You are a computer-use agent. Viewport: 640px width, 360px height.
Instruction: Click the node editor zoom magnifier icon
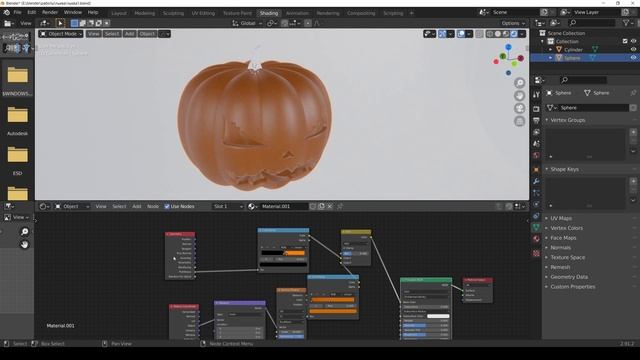(24, 232)
